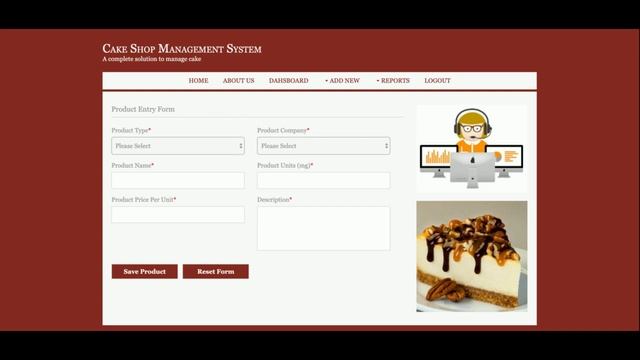
Task: Focus the Product Name field
Action: 178,180
